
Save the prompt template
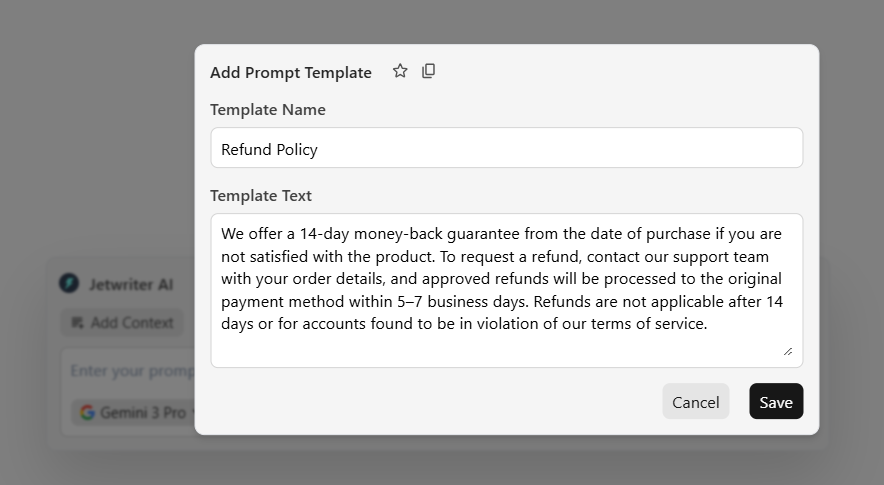click(775, 402)
